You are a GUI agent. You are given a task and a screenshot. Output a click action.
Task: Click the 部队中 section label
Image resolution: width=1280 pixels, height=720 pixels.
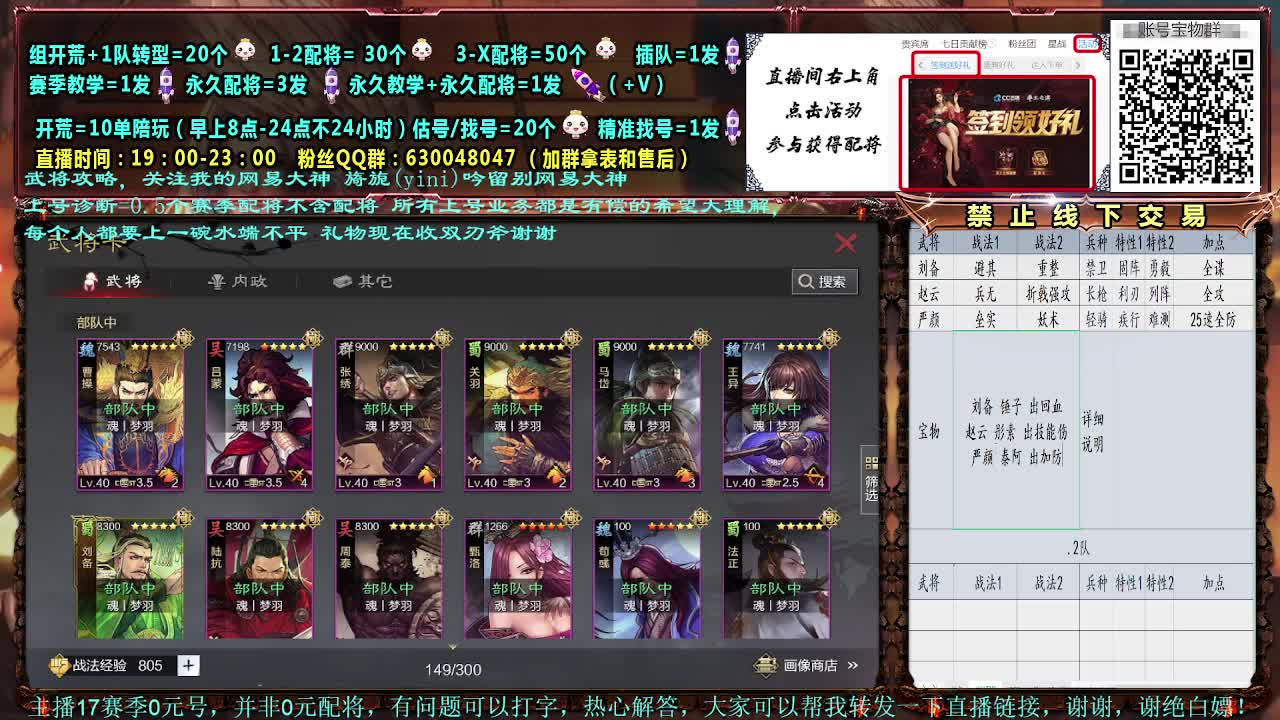click(x=97, y=322)
